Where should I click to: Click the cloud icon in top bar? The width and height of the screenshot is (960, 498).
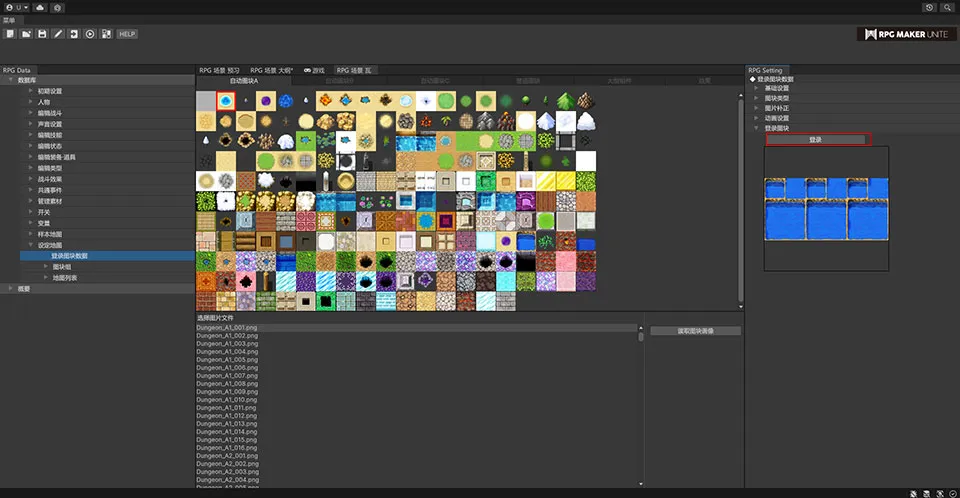pos(39,7)
